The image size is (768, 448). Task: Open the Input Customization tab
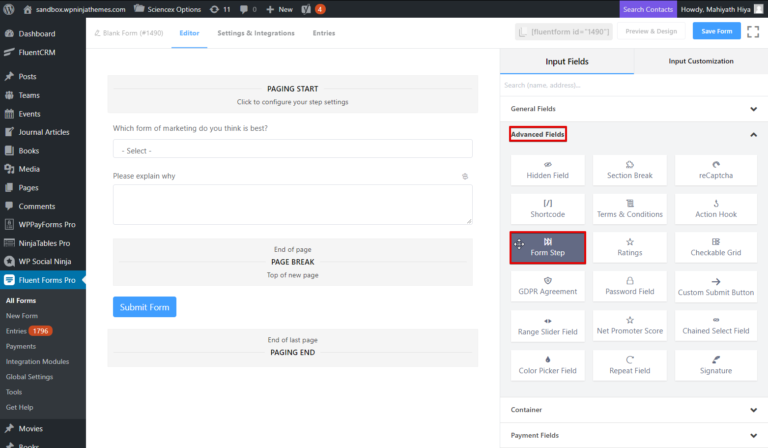pos(700,62)
